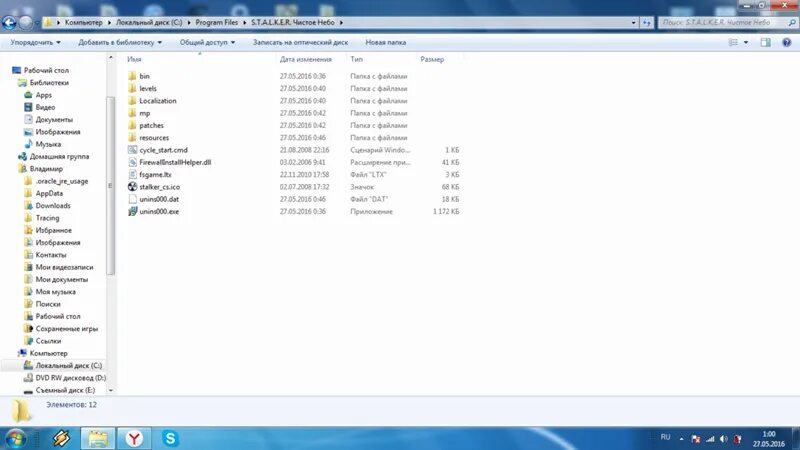Open the clock showing 1:00 27.05.2016
Viewport: 800px width, 450px height.
point(768,439)
